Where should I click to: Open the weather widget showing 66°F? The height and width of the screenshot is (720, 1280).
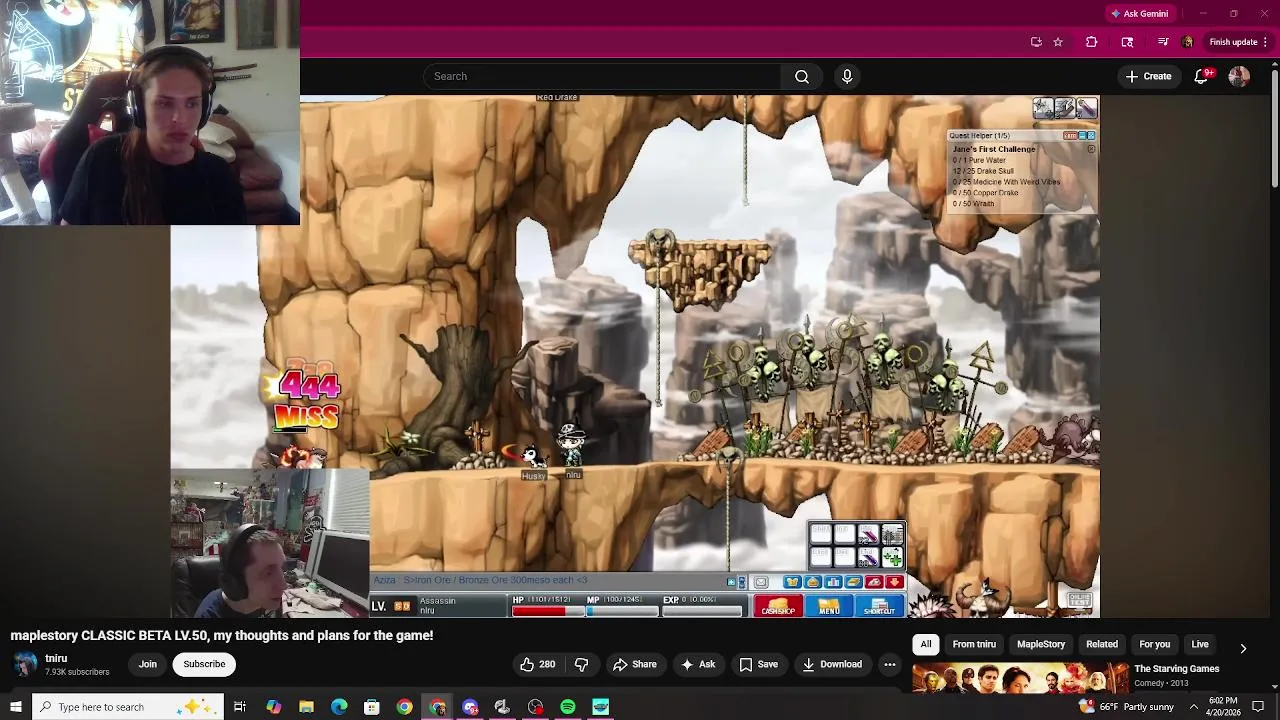pyautogui.click(x=1126, y=707)
